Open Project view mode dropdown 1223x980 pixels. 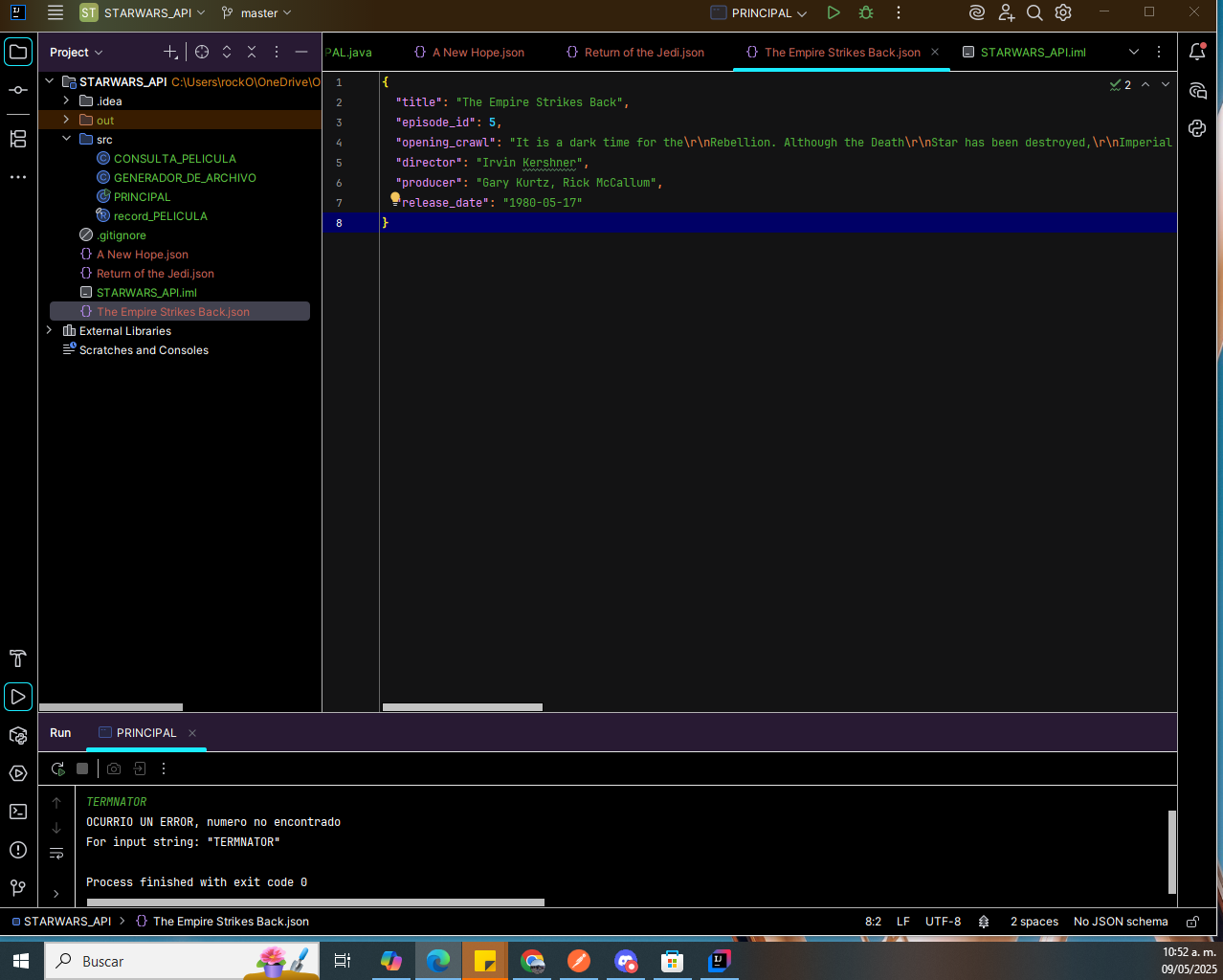pyautogui.click(x=77, y=53)
